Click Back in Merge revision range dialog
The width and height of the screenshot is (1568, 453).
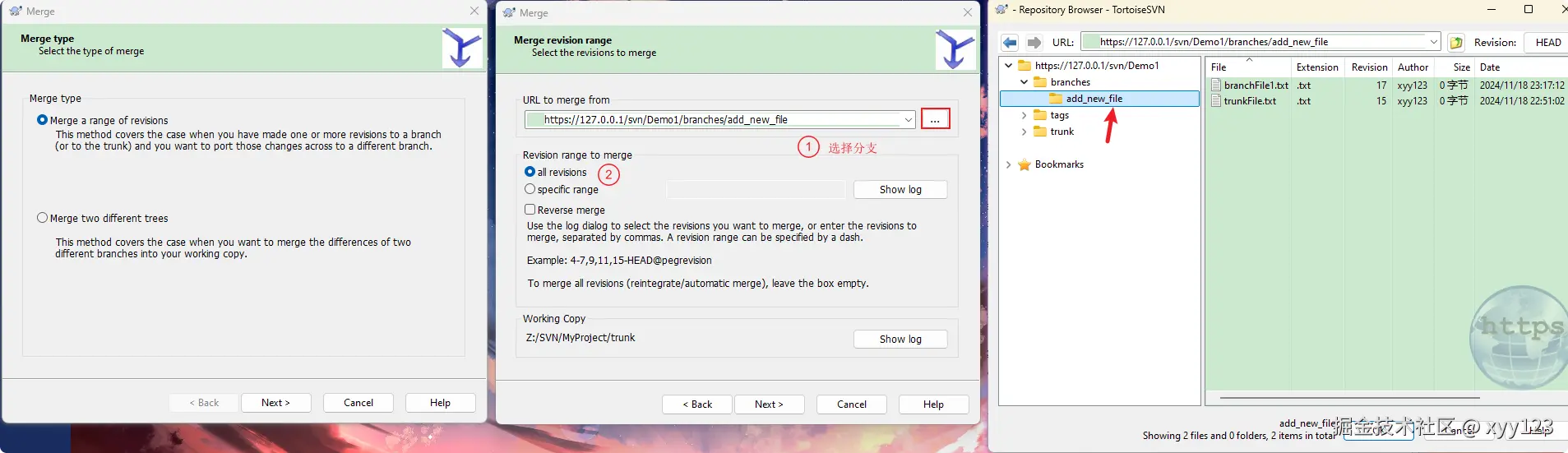click(697, 404)
